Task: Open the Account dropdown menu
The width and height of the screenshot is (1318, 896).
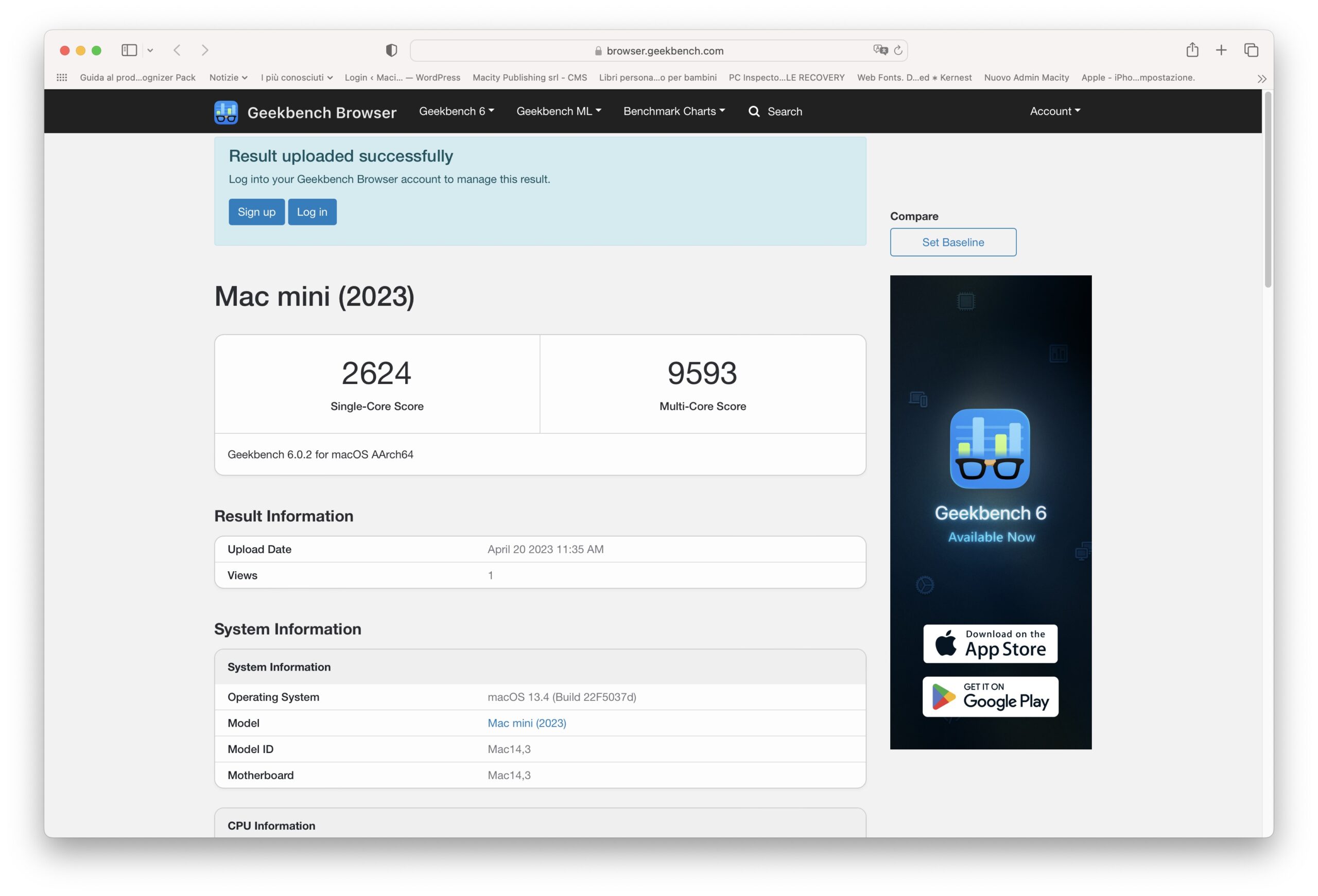Action: tap(1054, 111)
